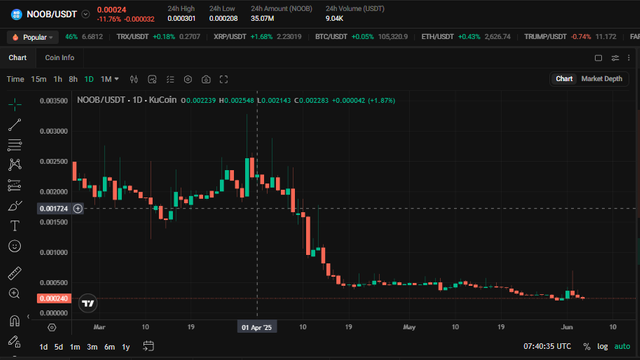Set the range to 6m
Screen dimensions: 640x360
(109, 347)
